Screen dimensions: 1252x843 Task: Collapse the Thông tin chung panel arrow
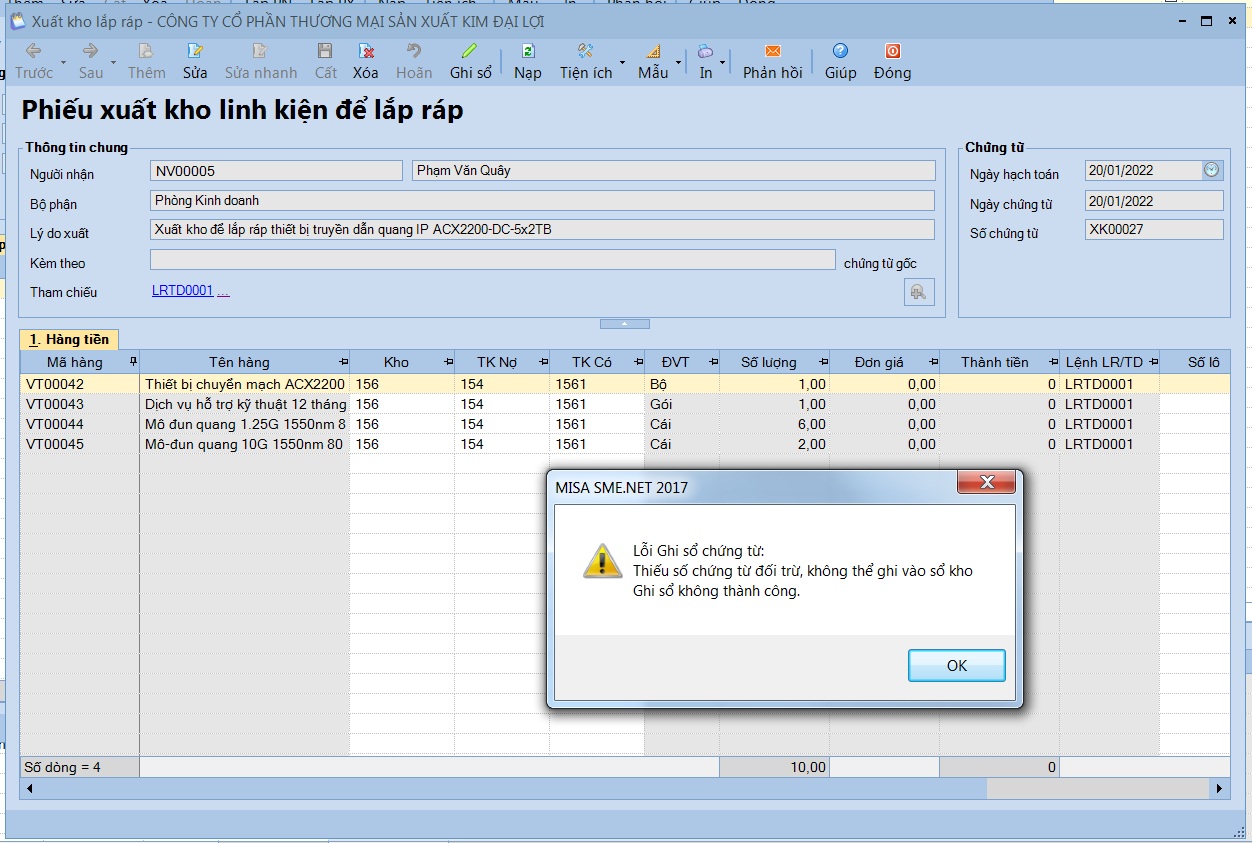[x=625, y=324]
